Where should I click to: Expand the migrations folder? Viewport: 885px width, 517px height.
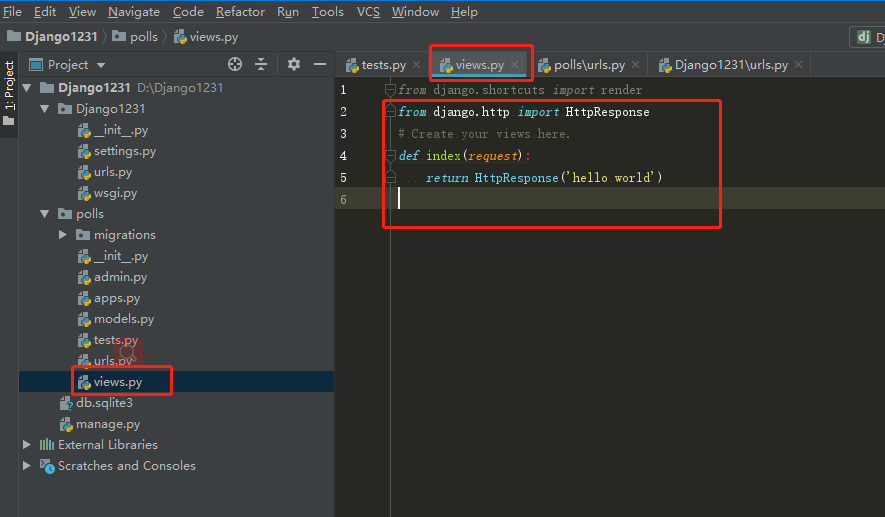[63, 235]
